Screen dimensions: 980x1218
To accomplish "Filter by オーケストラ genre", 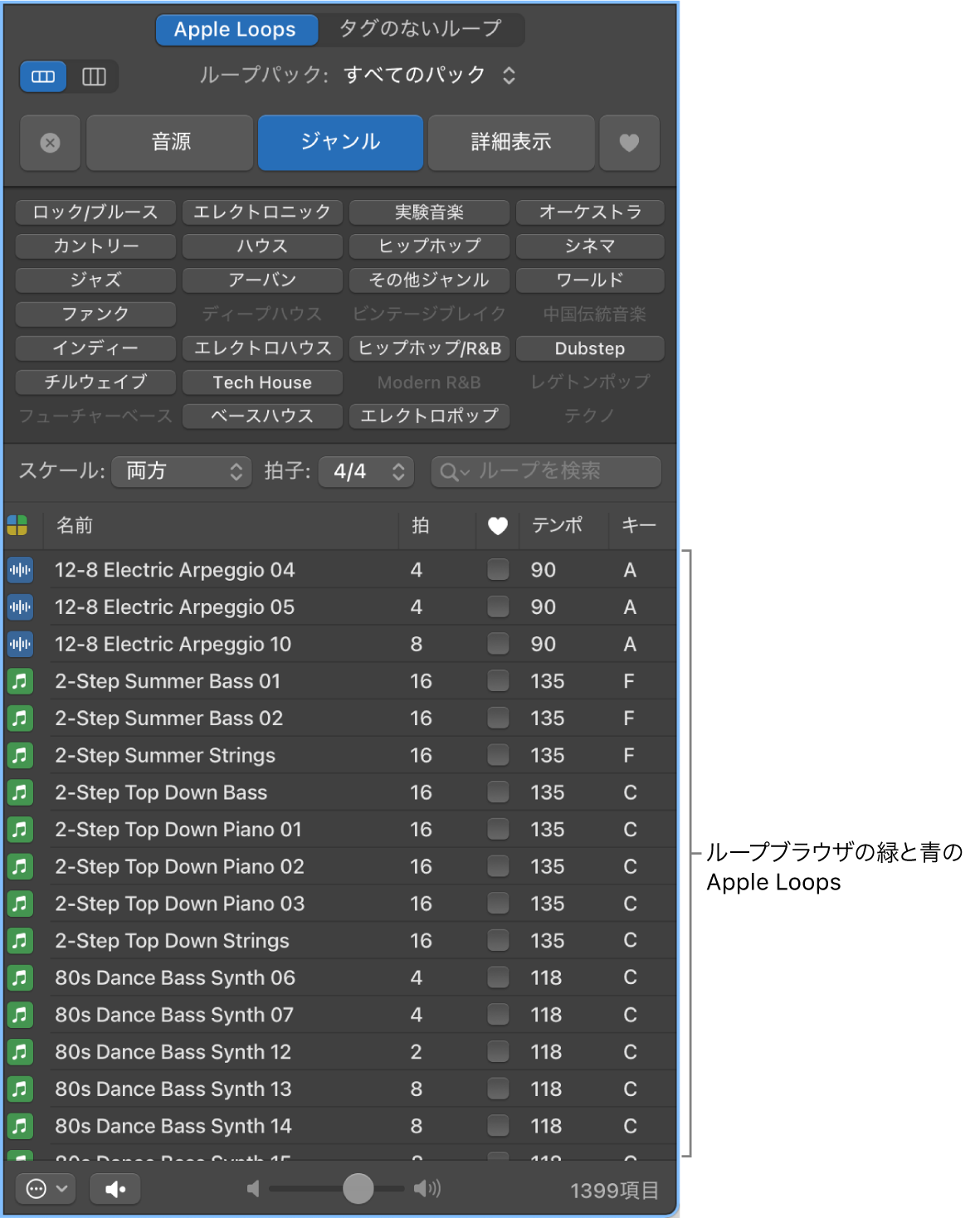I will 590,212.
